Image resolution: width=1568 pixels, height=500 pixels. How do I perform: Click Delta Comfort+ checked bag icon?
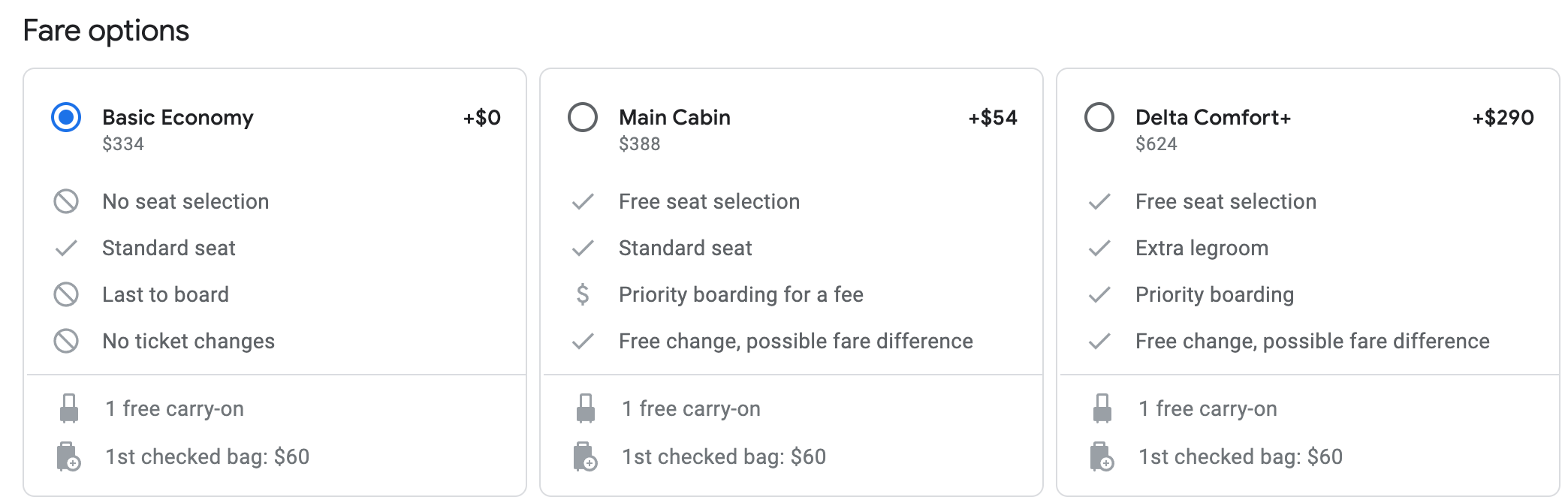point(1102,456)
